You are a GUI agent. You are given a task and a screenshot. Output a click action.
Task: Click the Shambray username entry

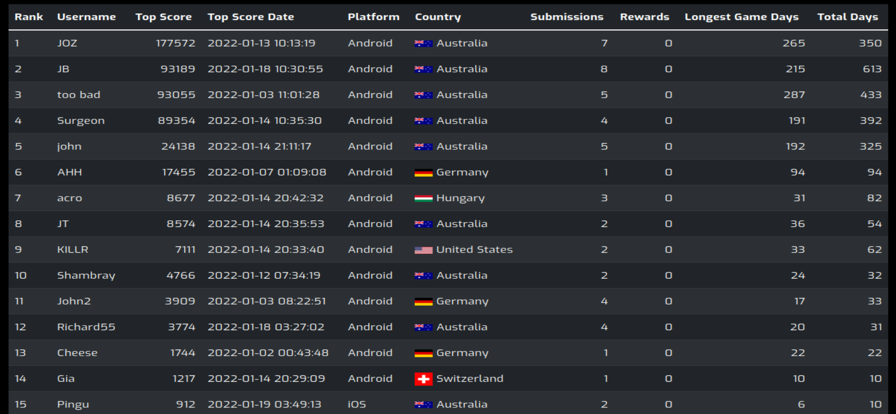[x=86, y=276]
